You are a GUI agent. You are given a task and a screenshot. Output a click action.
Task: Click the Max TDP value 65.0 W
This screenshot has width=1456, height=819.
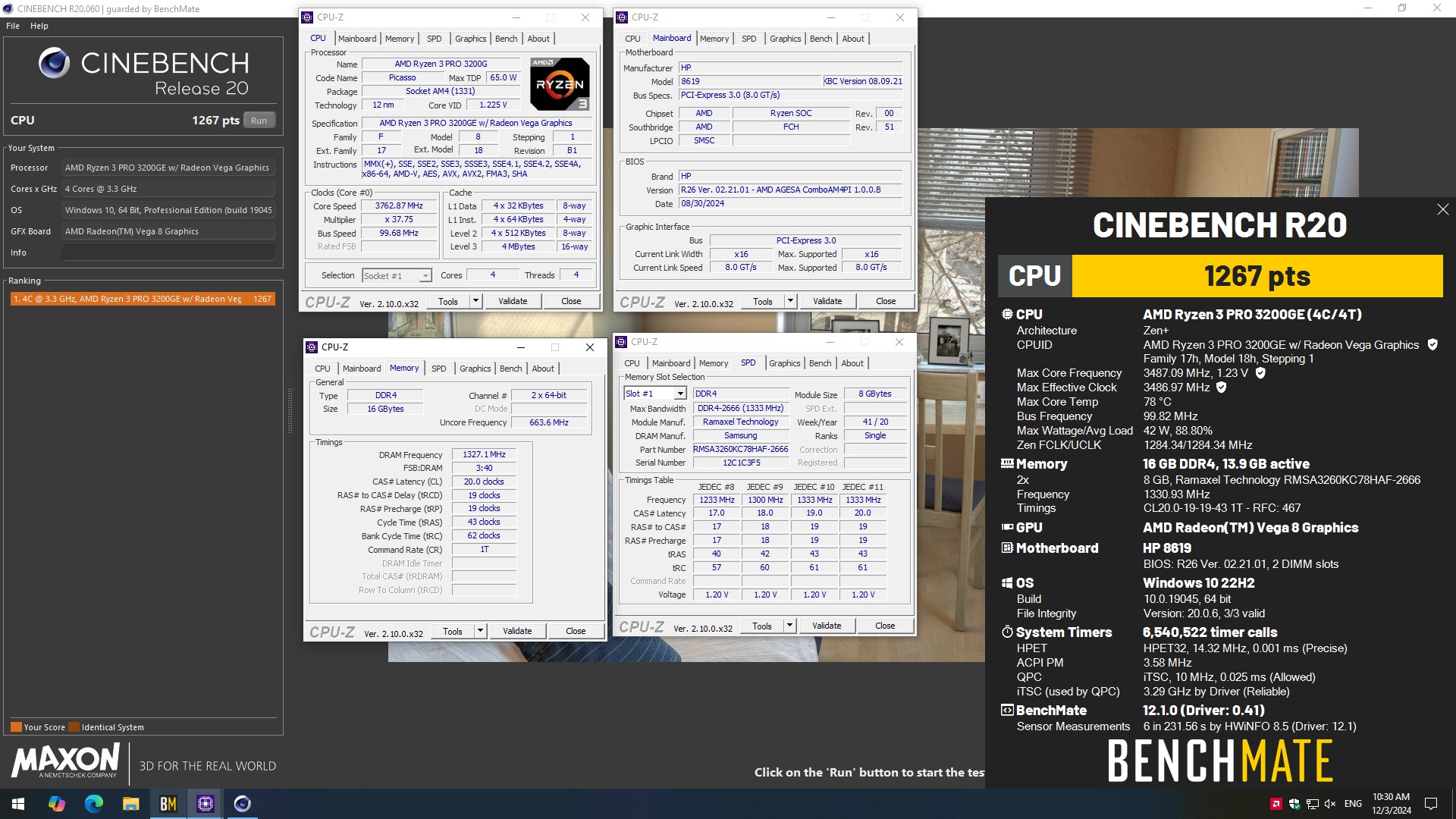pos(504,77)
